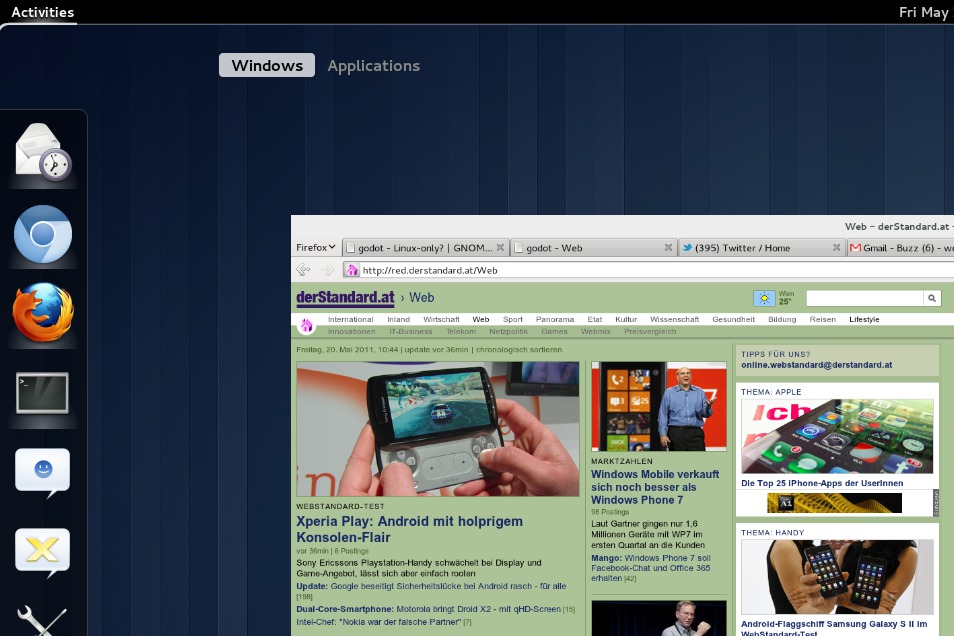
Task: Click the chronologisch sortieren link
Action: tap(519, 350)
